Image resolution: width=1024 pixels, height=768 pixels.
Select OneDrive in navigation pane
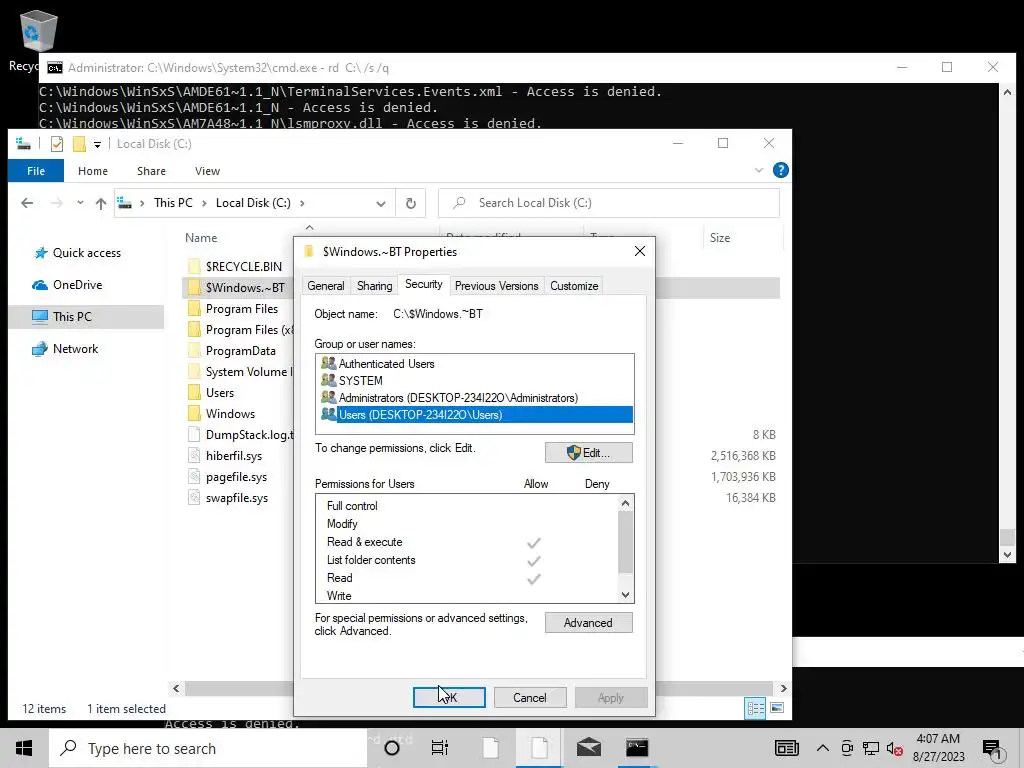[x=77, y=285]
